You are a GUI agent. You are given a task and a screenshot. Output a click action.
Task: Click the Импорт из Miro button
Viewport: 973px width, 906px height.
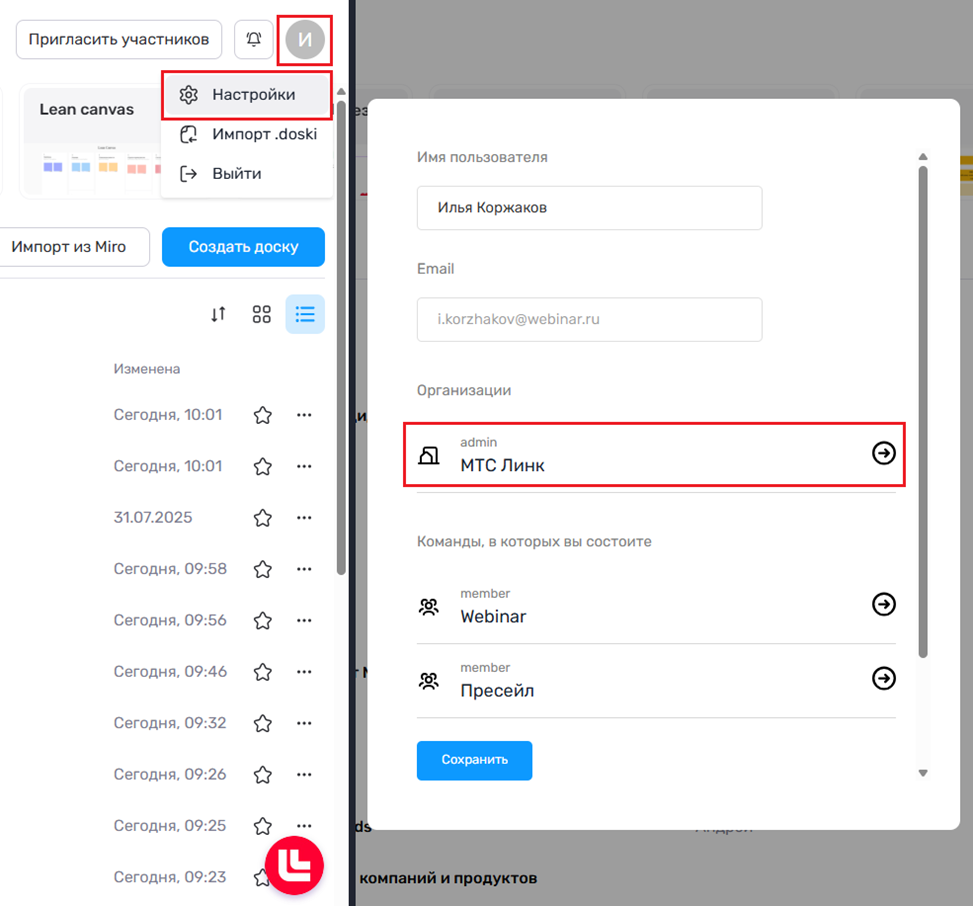73,247
